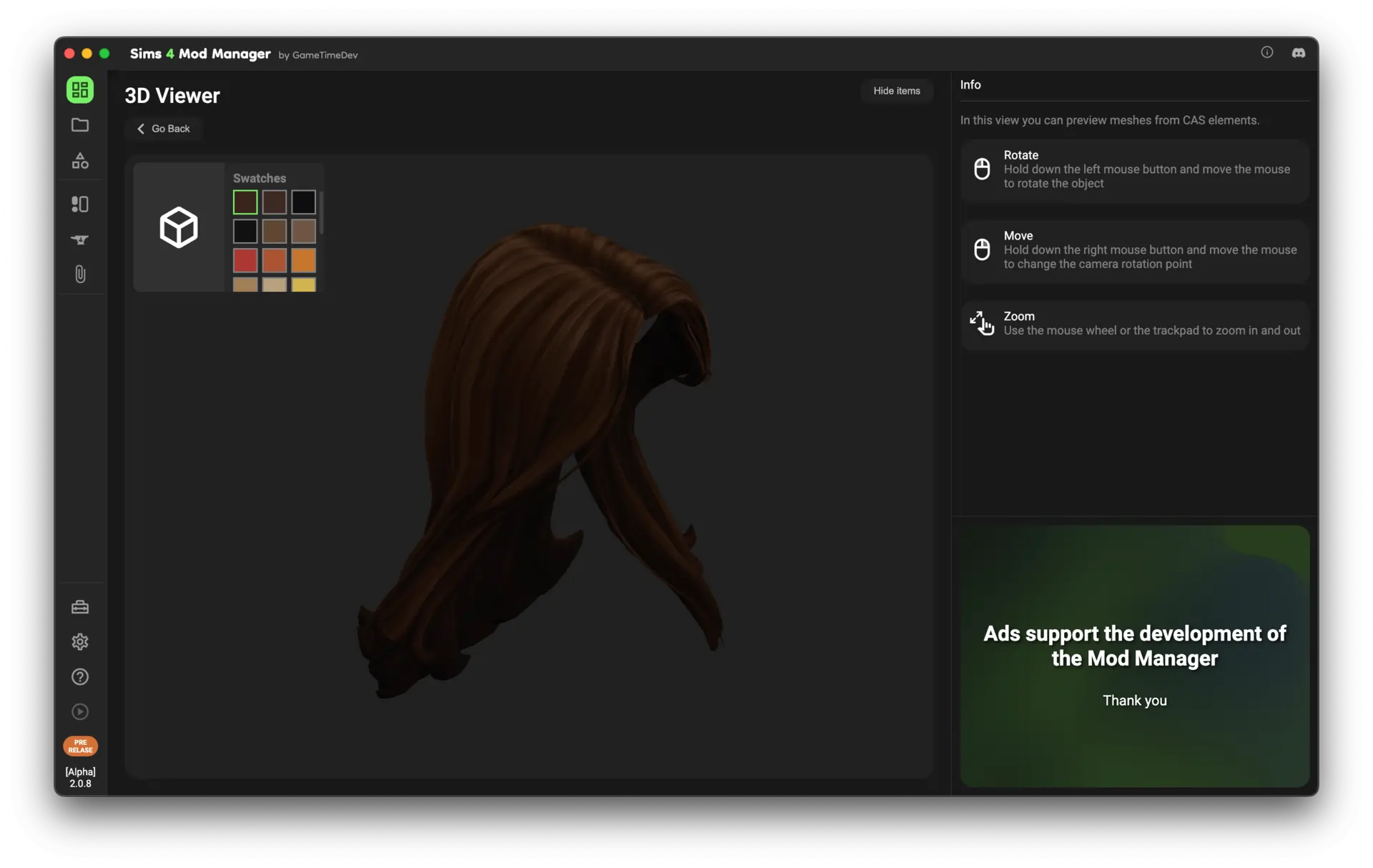Click the mouse icon beside Rotate

(x=983, y=169)
